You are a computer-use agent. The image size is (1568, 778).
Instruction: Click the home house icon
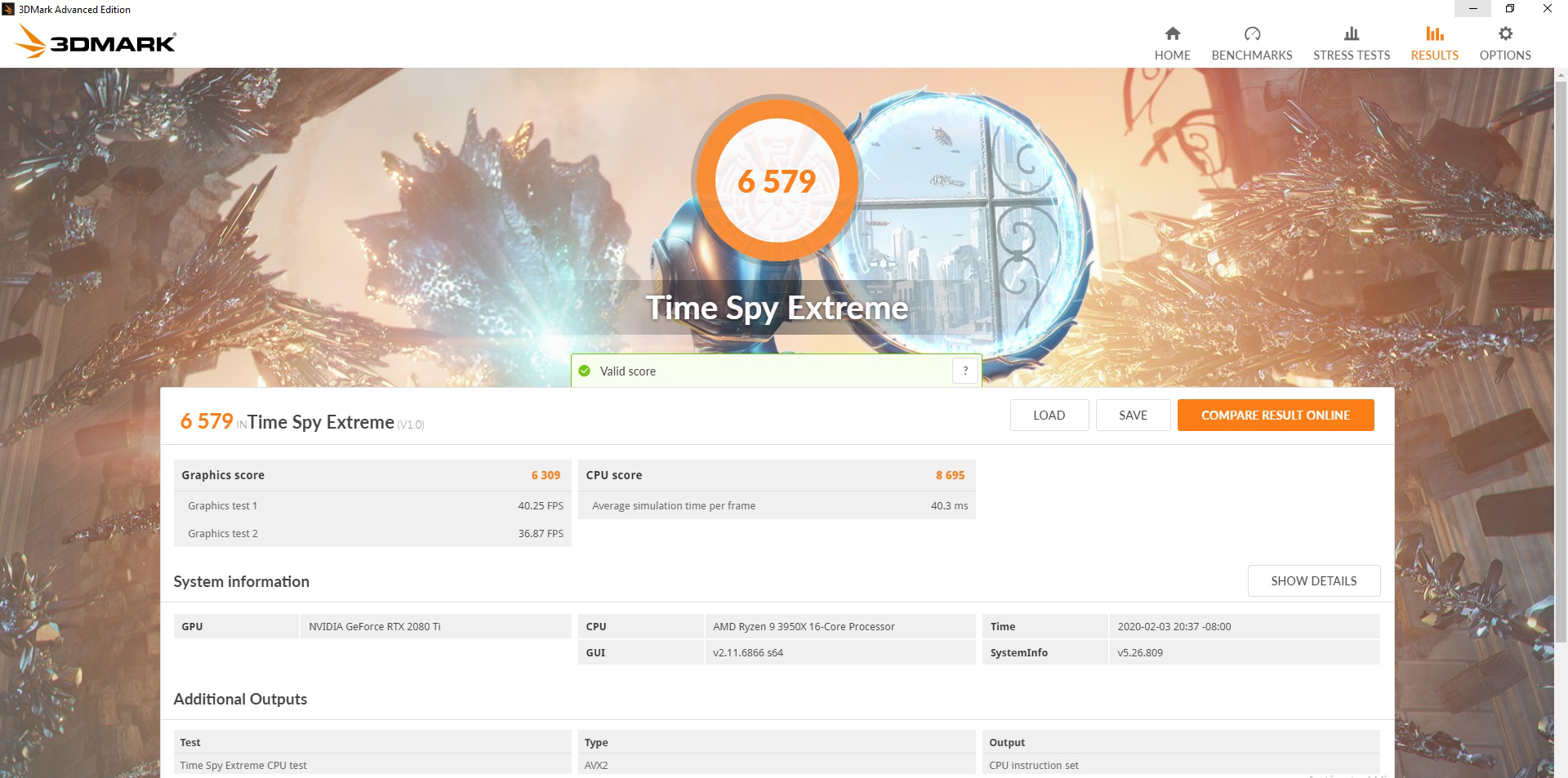click(x=1173, y=33)
